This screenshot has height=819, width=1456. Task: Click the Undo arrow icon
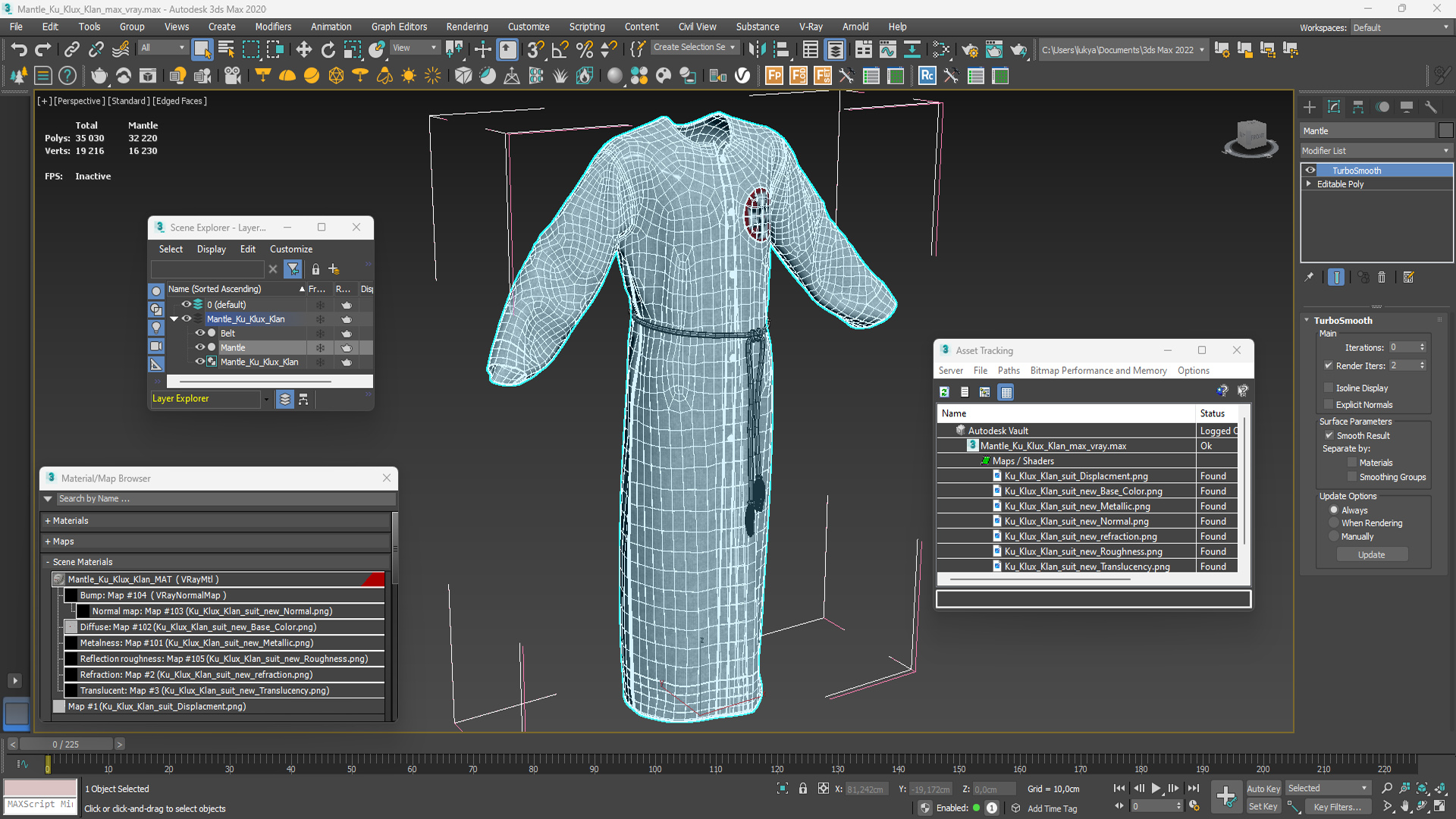pos(19,50)
